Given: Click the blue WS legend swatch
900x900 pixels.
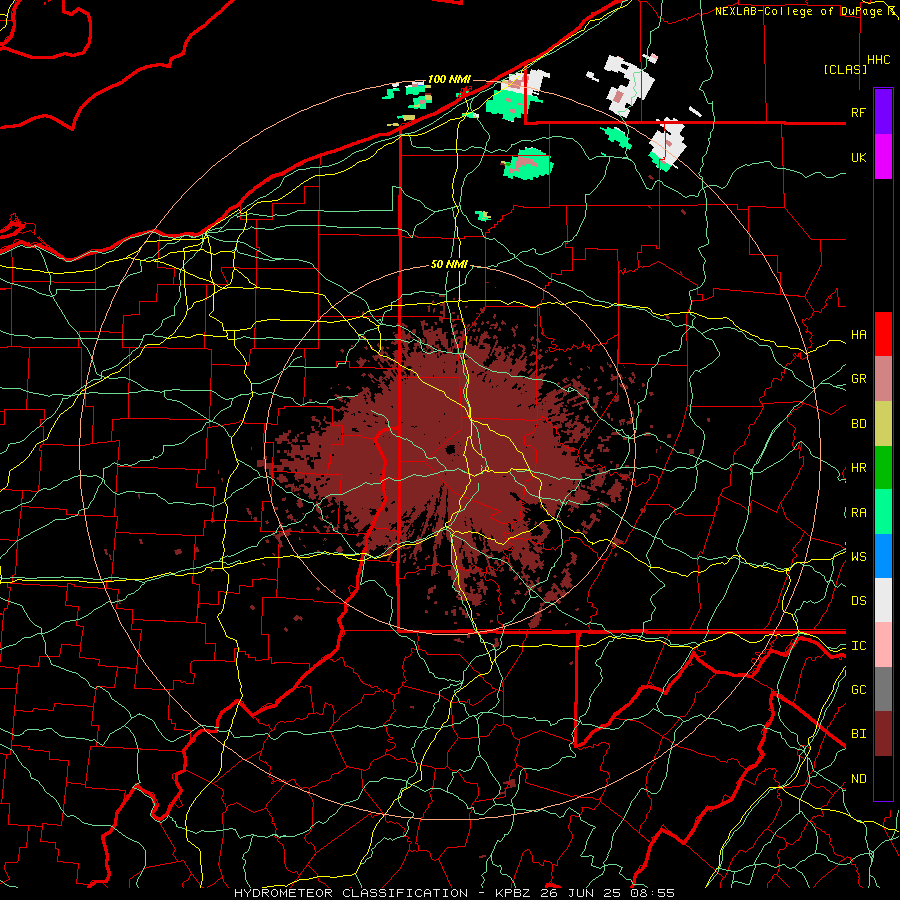Looking at the screenshot, I should point(883,556).
